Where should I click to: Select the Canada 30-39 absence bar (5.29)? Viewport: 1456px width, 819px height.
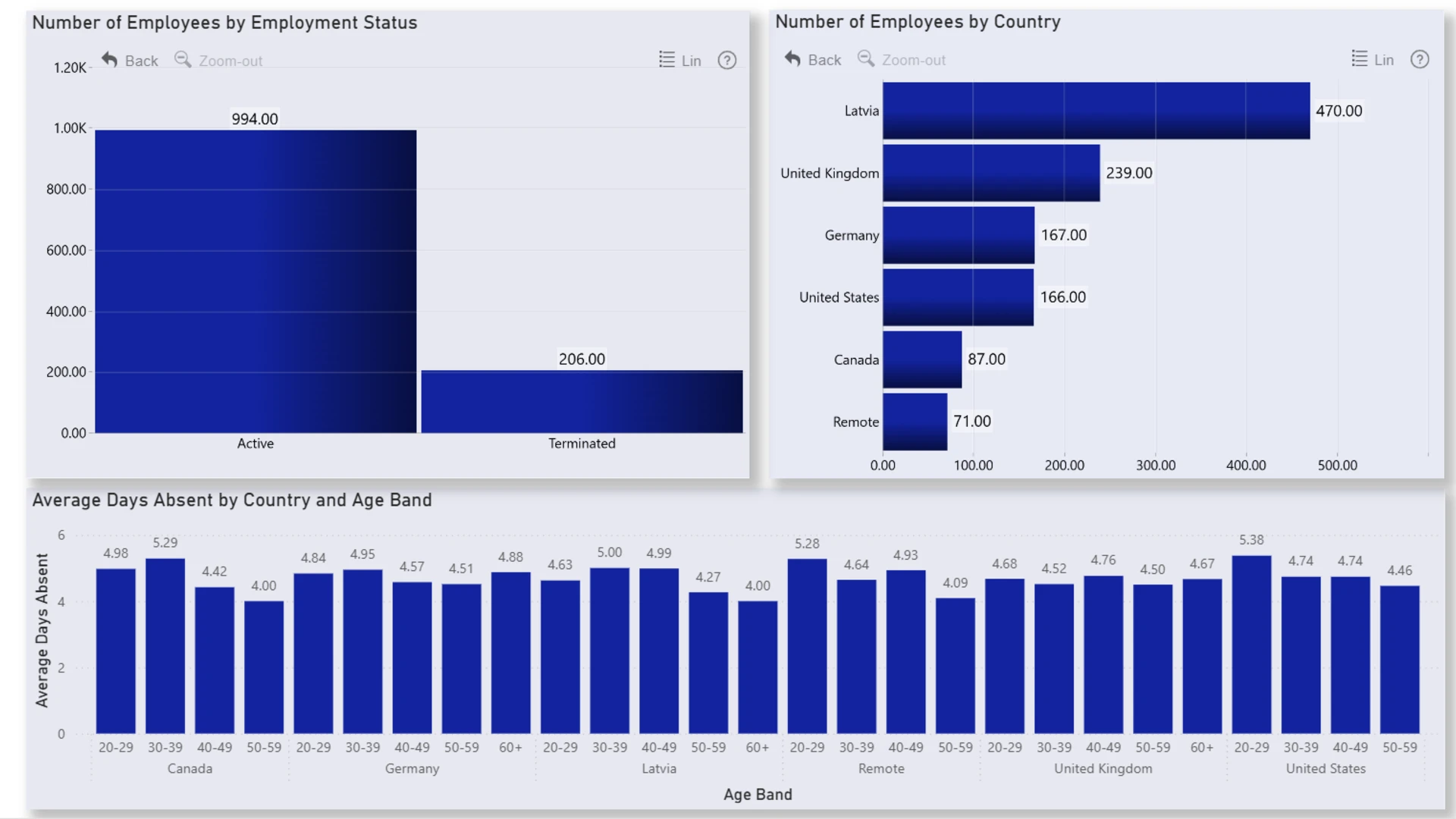[x=165, y=646]
